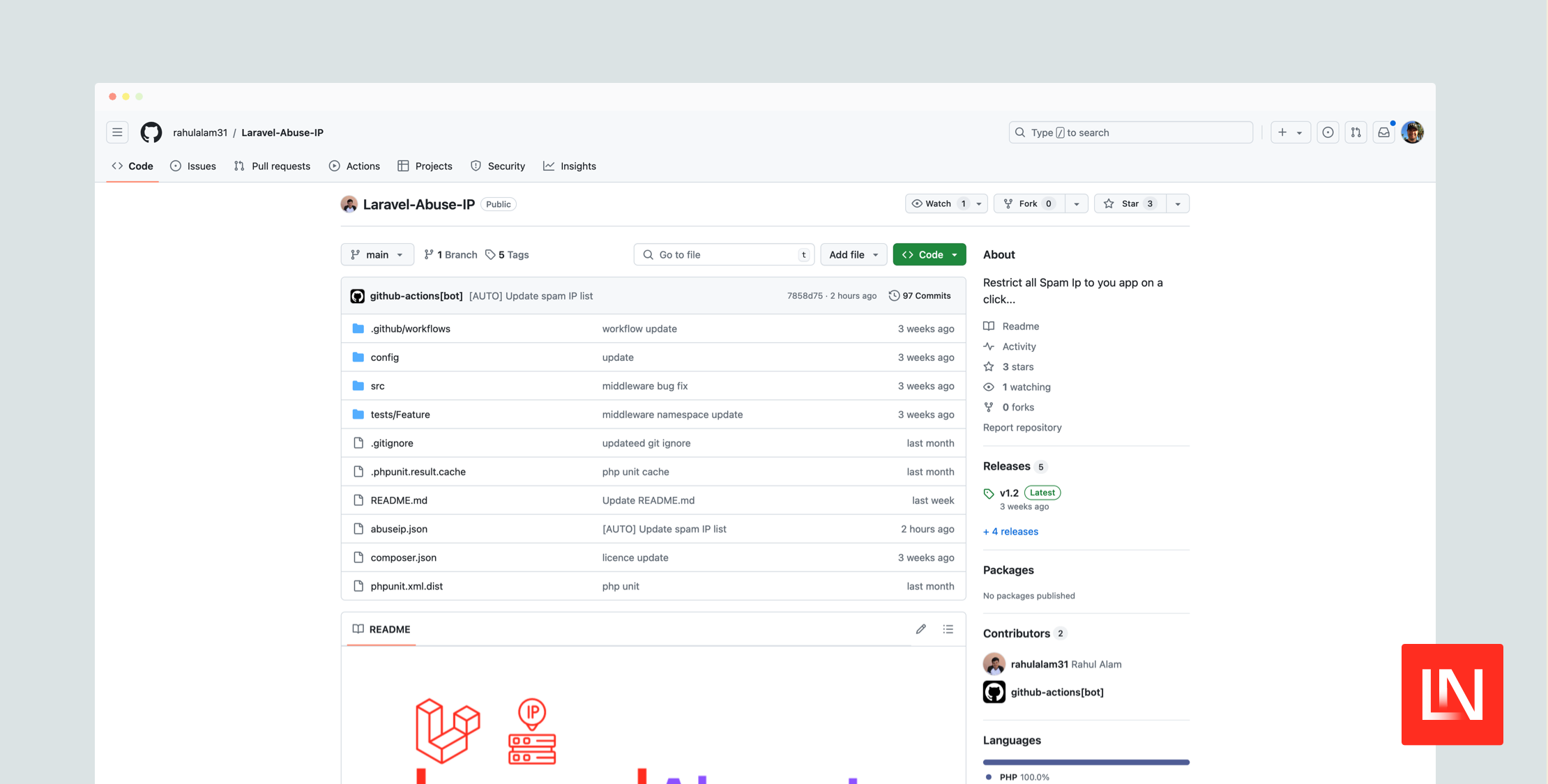The width and height of the screenshot is (1548, 784).
Task: Open the user profile avatar menu
Action: click(1413, 132)
